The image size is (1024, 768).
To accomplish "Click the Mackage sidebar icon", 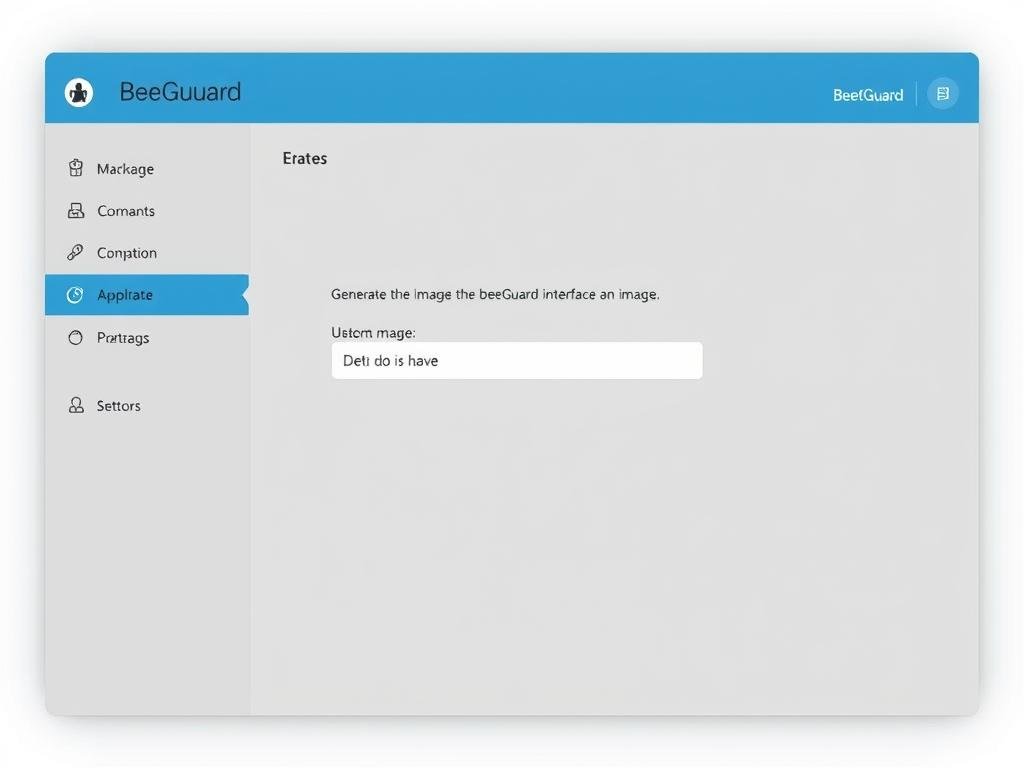I will [76, 168].
